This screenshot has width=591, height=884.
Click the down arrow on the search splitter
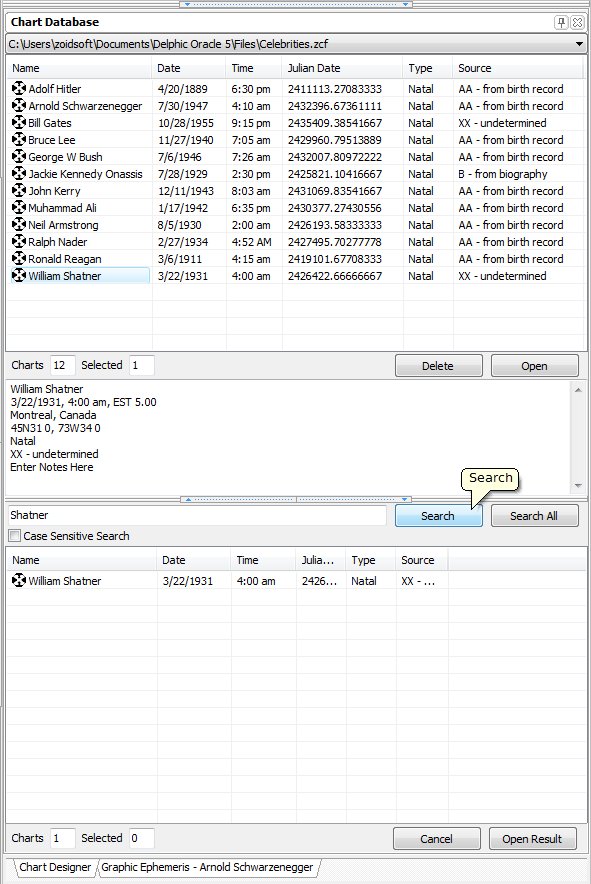pos(404,500)
